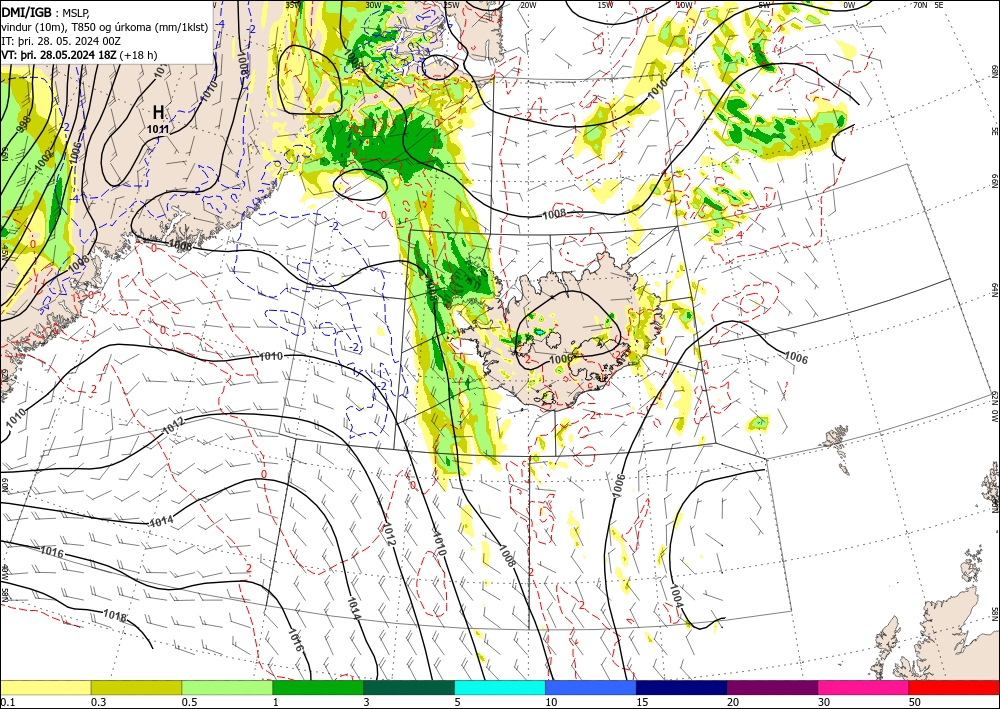Click the "1002" isobar label

pyautogui.click(x=44, y=160)
